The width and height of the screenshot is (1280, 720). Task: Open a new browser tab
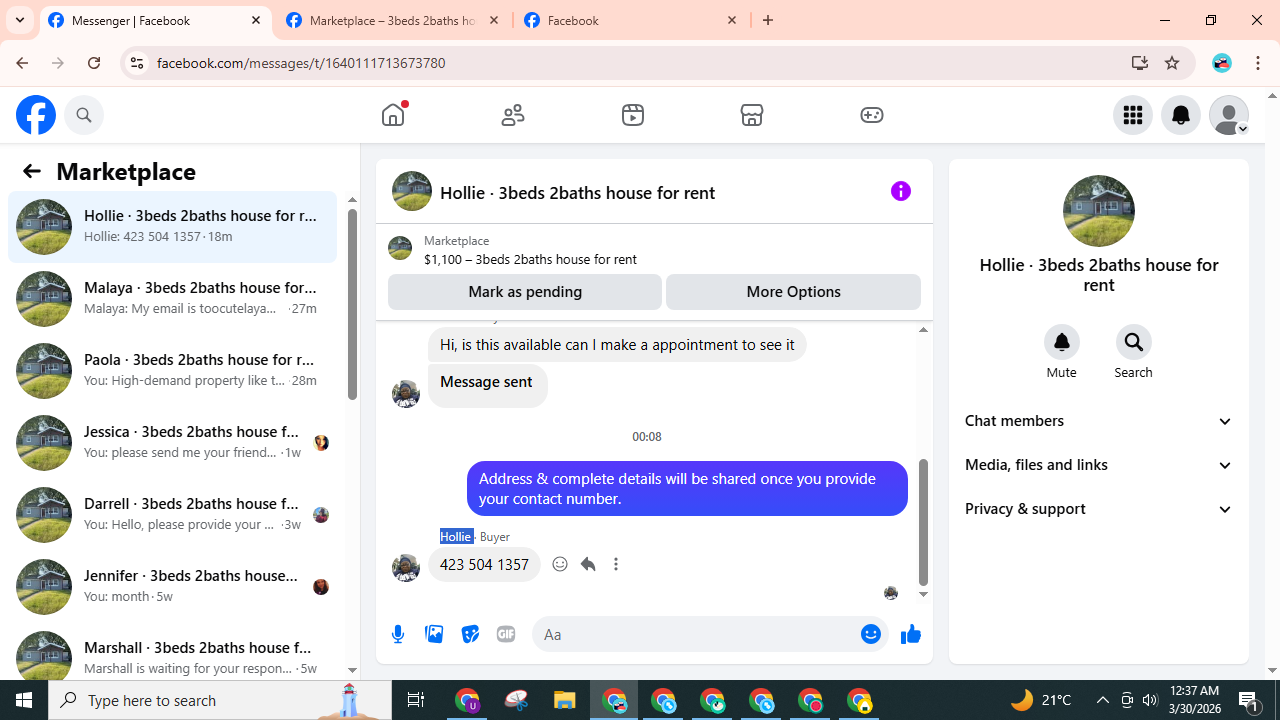(x=768, y=20)
